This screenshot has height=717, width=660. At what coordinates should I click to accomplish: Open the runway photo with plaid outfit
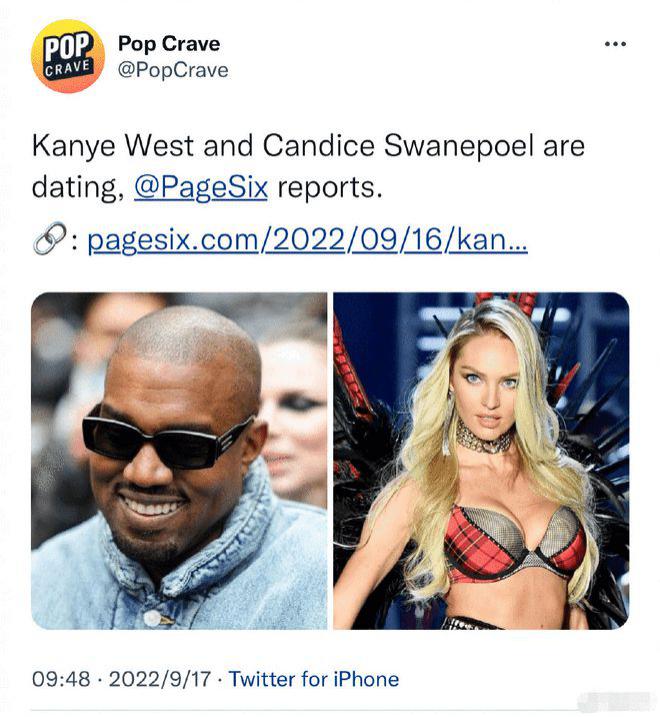pyautogui.click(x=481, y=461)
